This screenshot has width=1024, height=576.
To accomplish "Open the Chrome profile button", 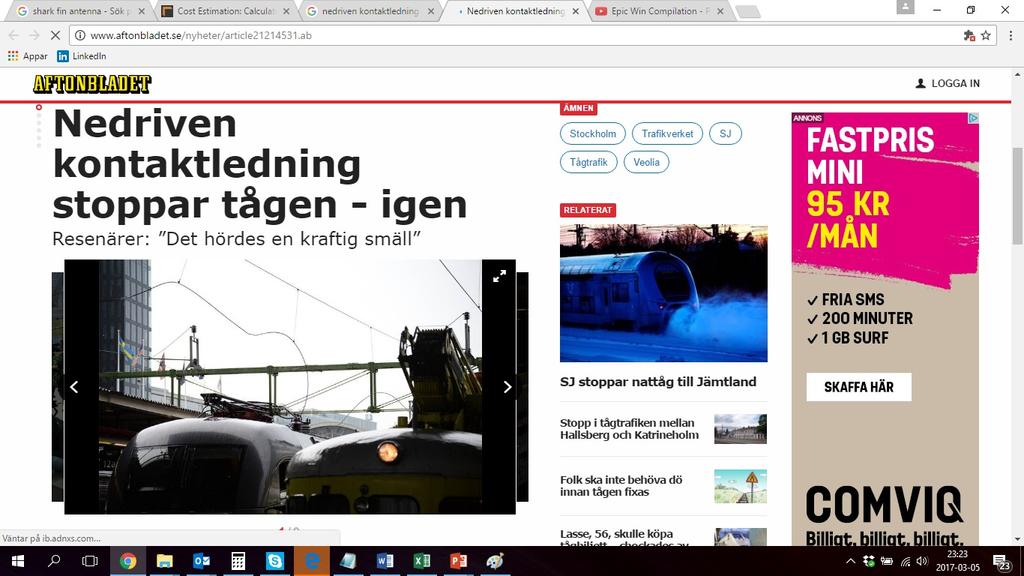I will click(905, 7).
